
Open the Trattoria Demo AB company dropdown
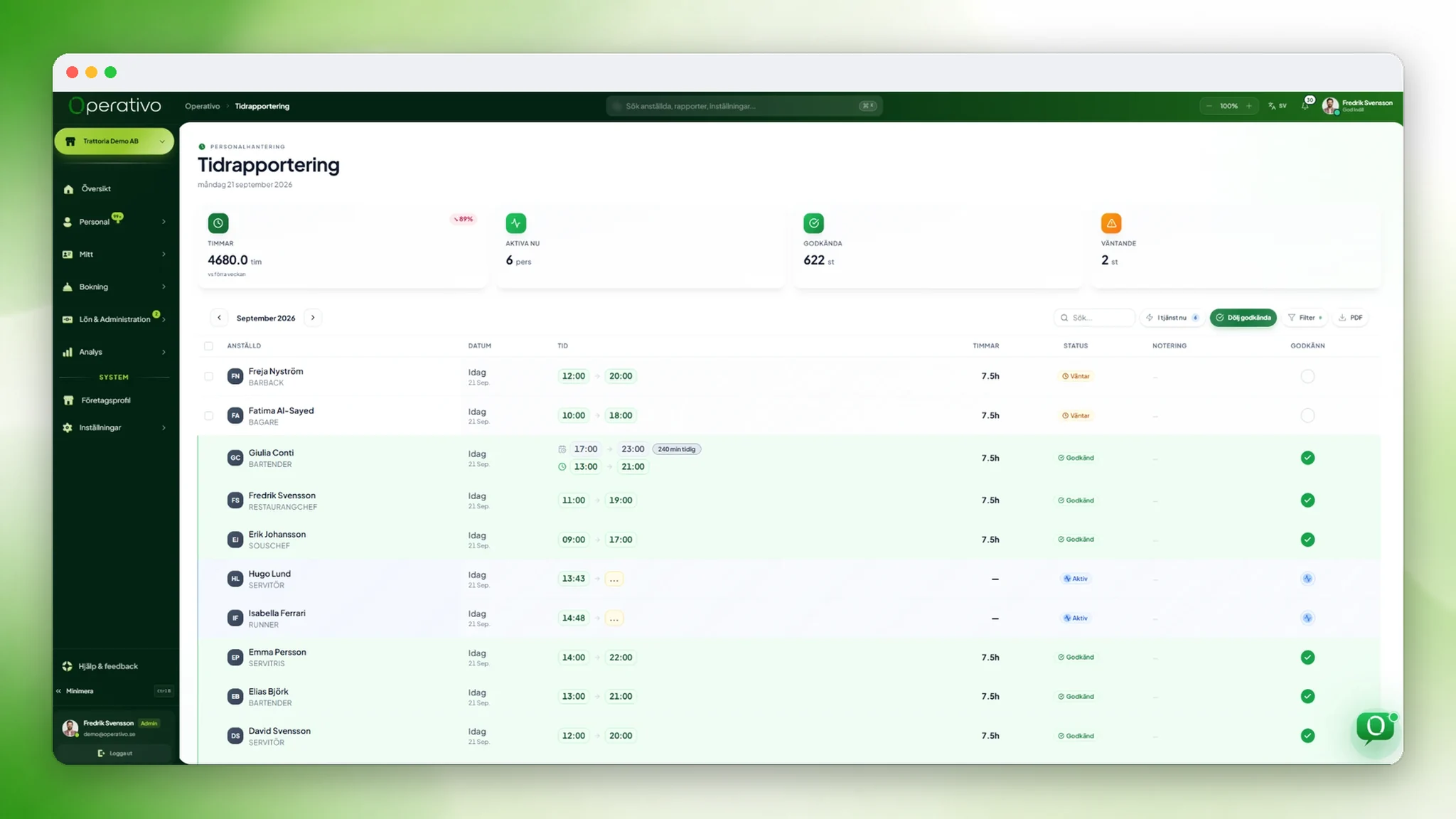pyautogui.click(x=114, y=141)
